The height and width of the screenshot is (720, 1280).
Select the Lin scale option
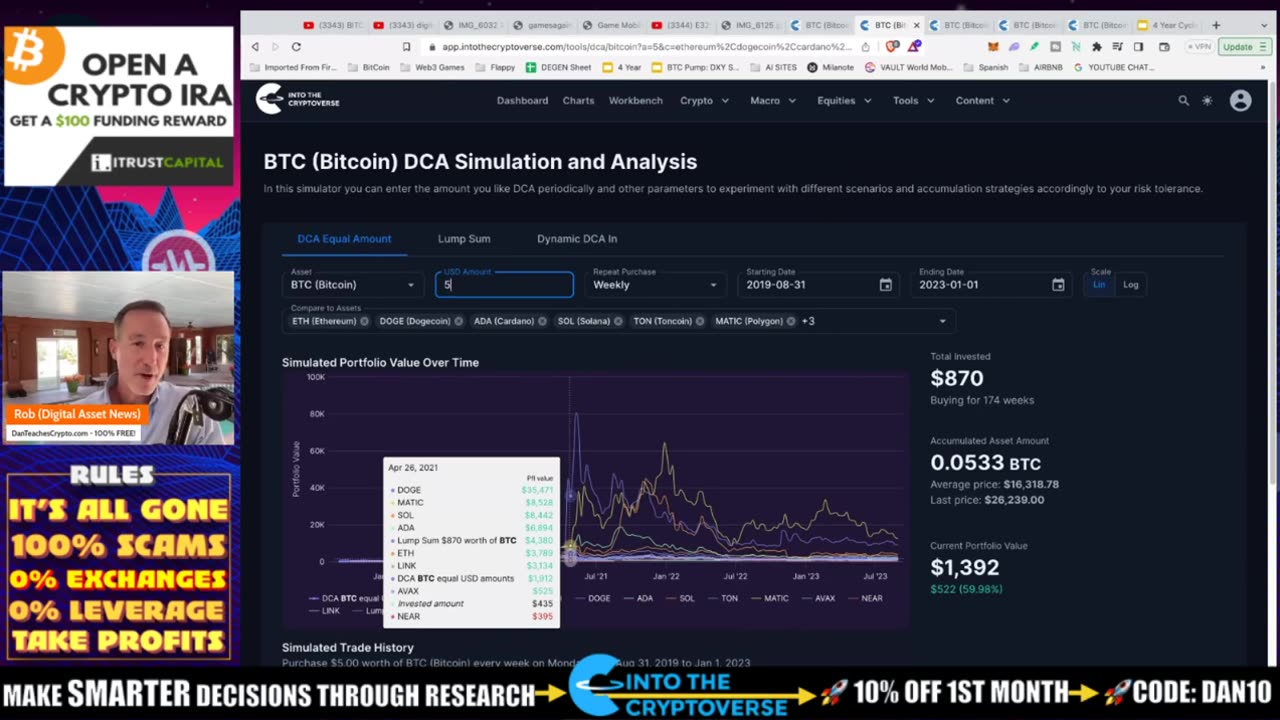click(1099, 285)
